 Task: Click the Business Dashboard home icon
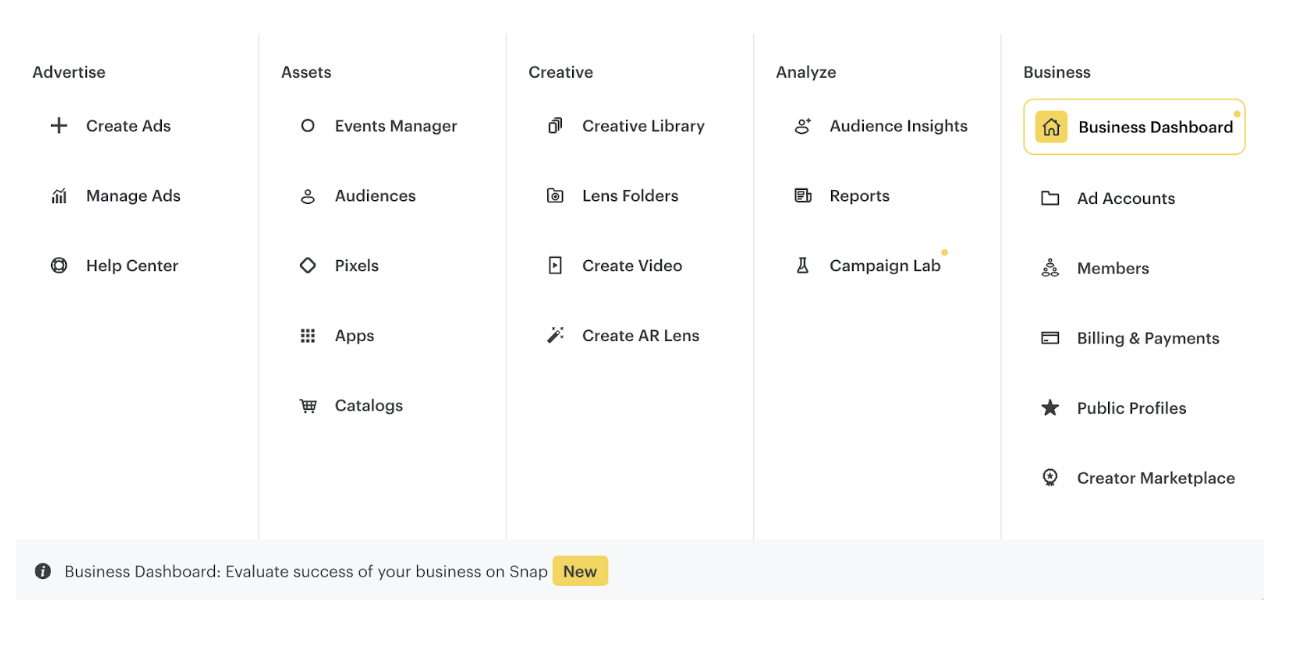click(x=1051, y=127)
